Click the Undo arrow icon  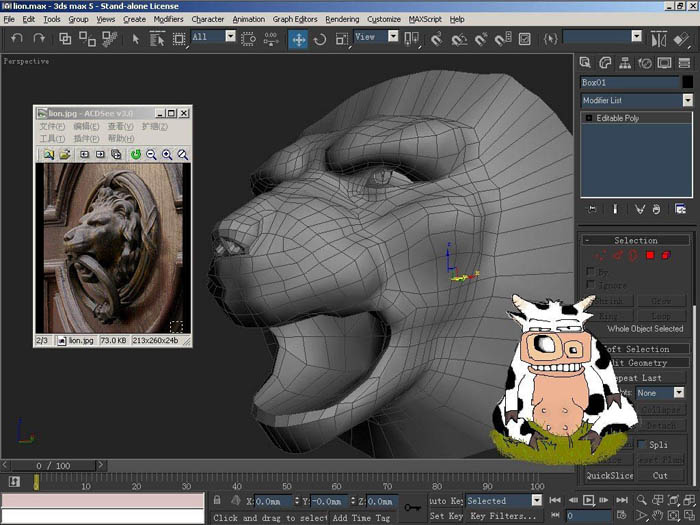point(17,39)
